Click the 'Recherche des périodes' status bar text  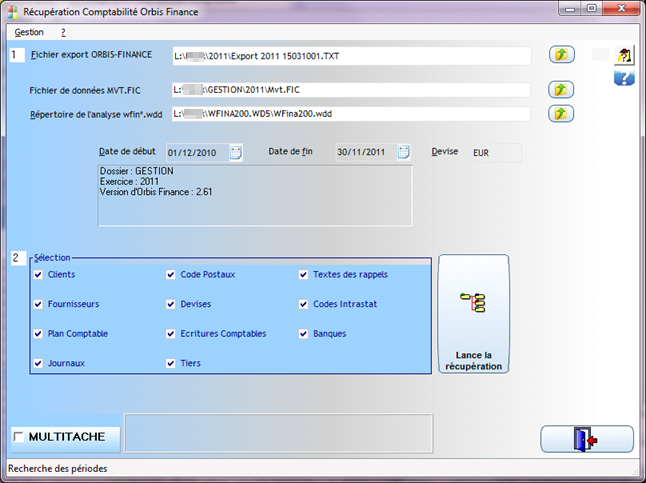click(58, 469)
